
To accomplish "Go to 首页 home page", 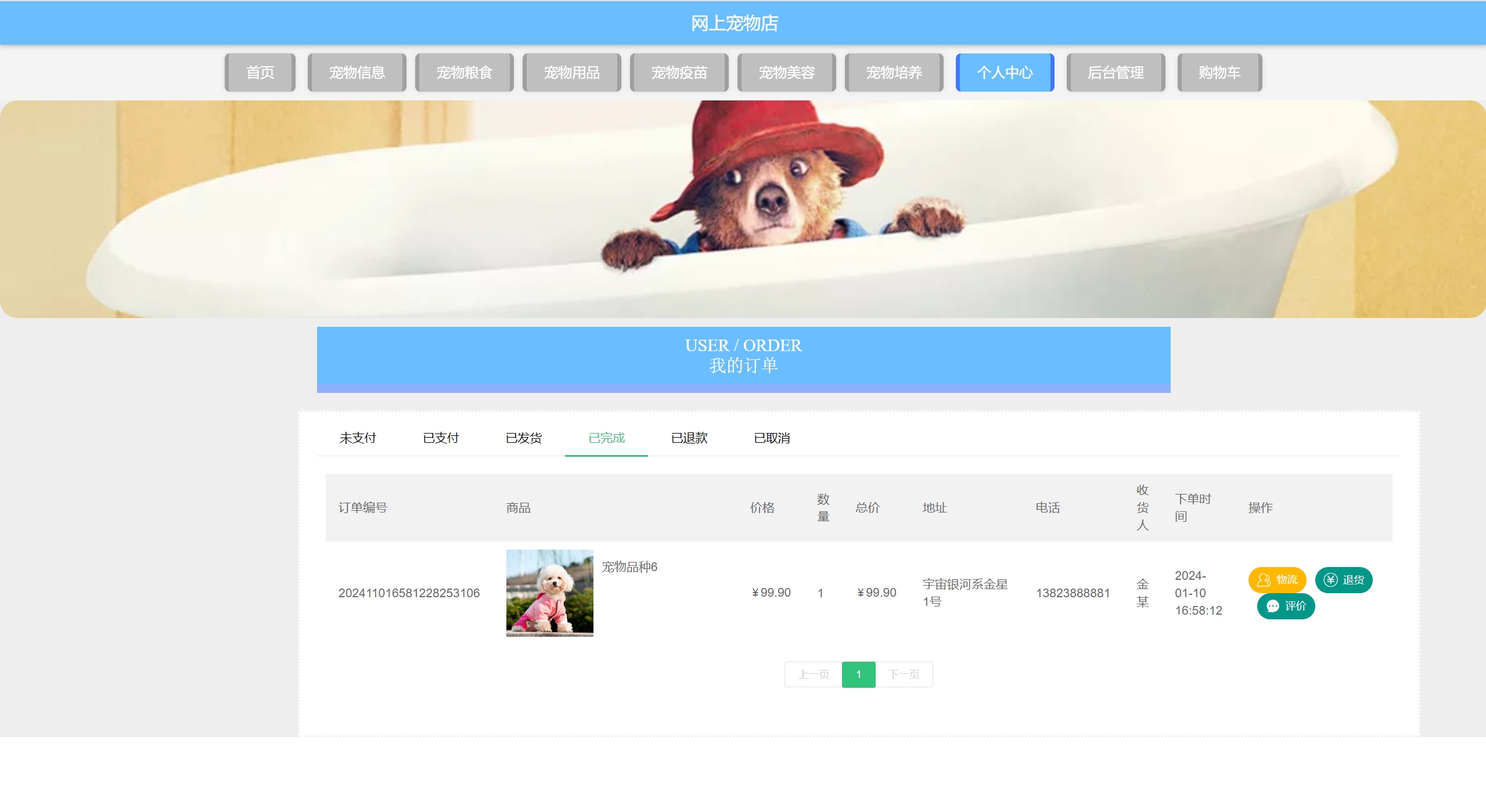I will (260, 73).
